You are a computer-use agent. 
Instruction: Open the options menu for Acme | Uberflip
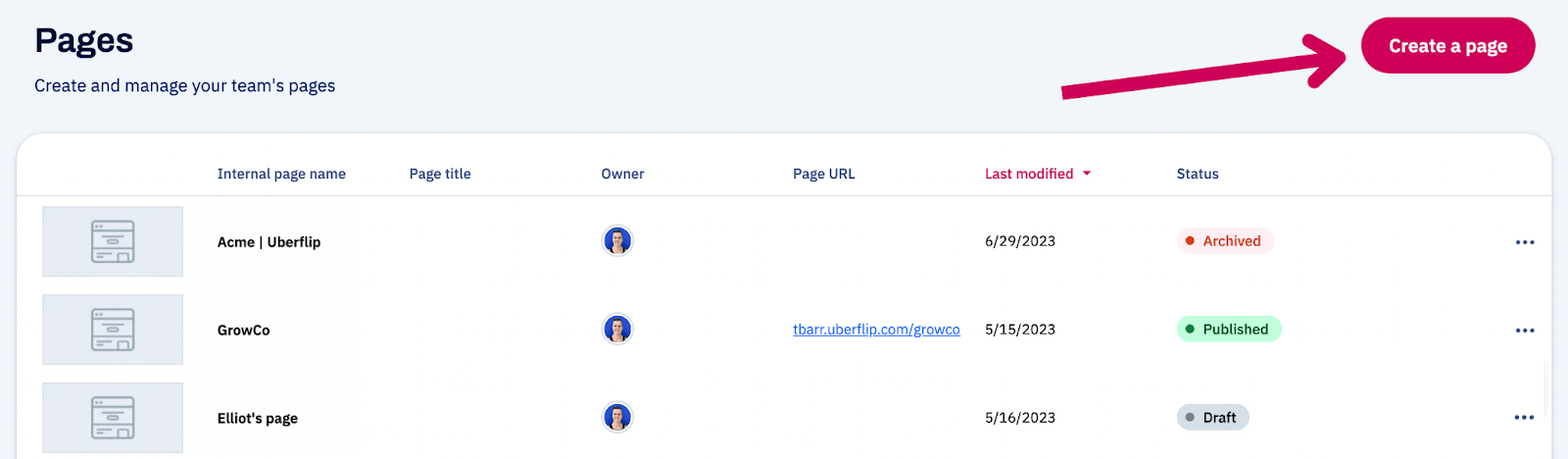tap(1525, 242)
